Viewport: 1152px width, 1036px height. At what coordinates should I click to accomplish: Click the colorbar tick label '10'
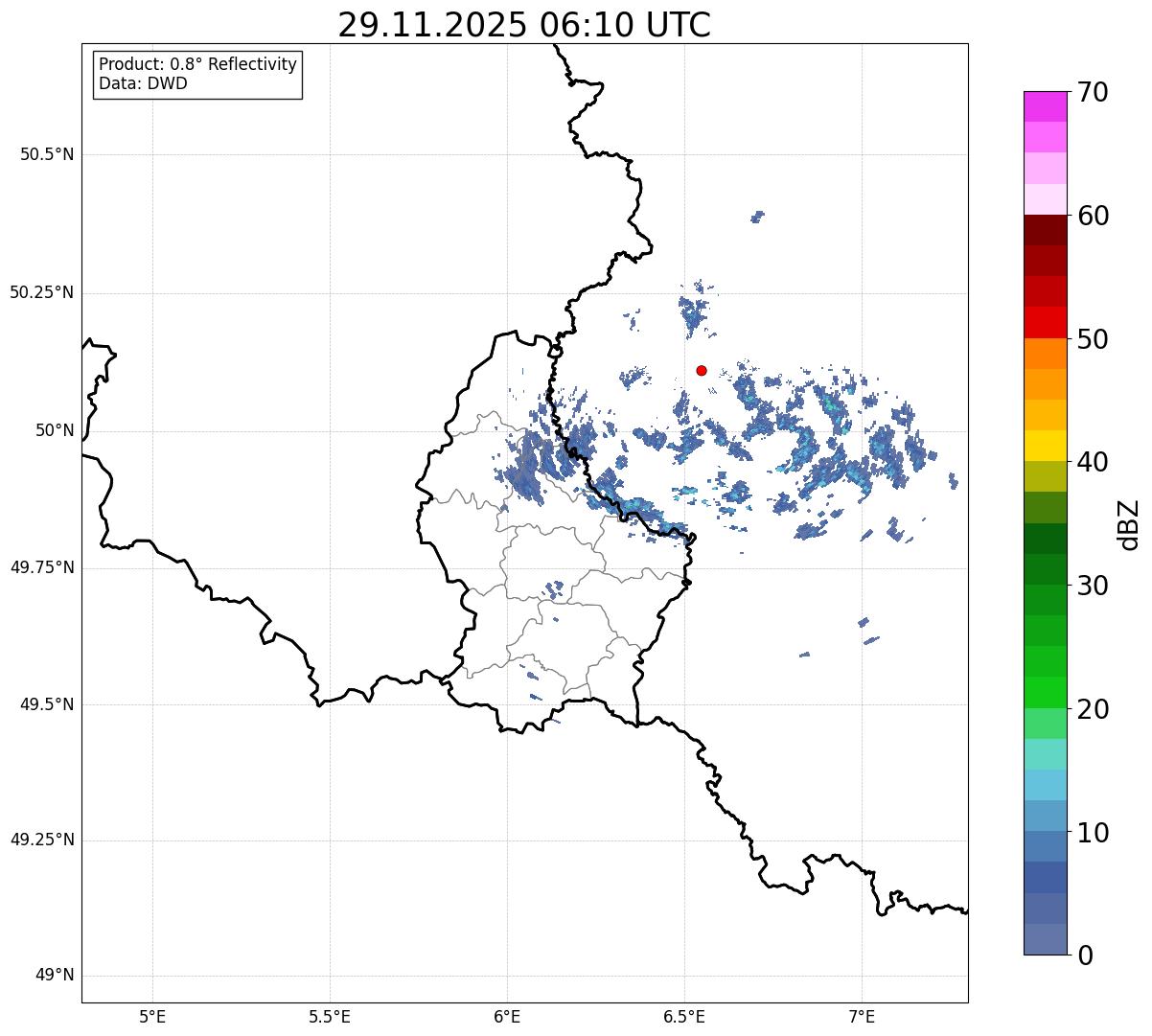click(x=1092, y=833)
